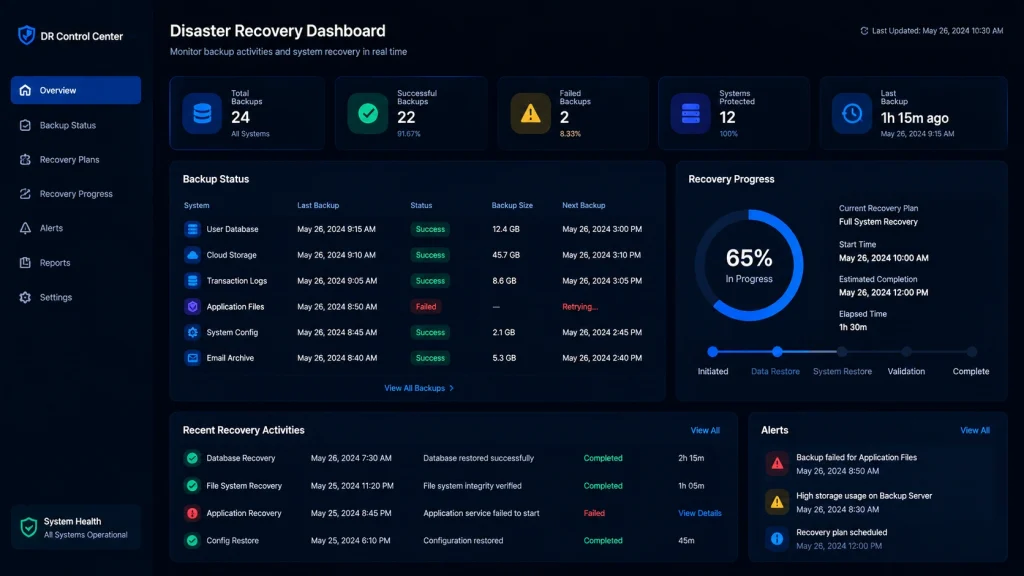Click the Email Archive envelope icon
1024x576 pixels.
[192, 358]
